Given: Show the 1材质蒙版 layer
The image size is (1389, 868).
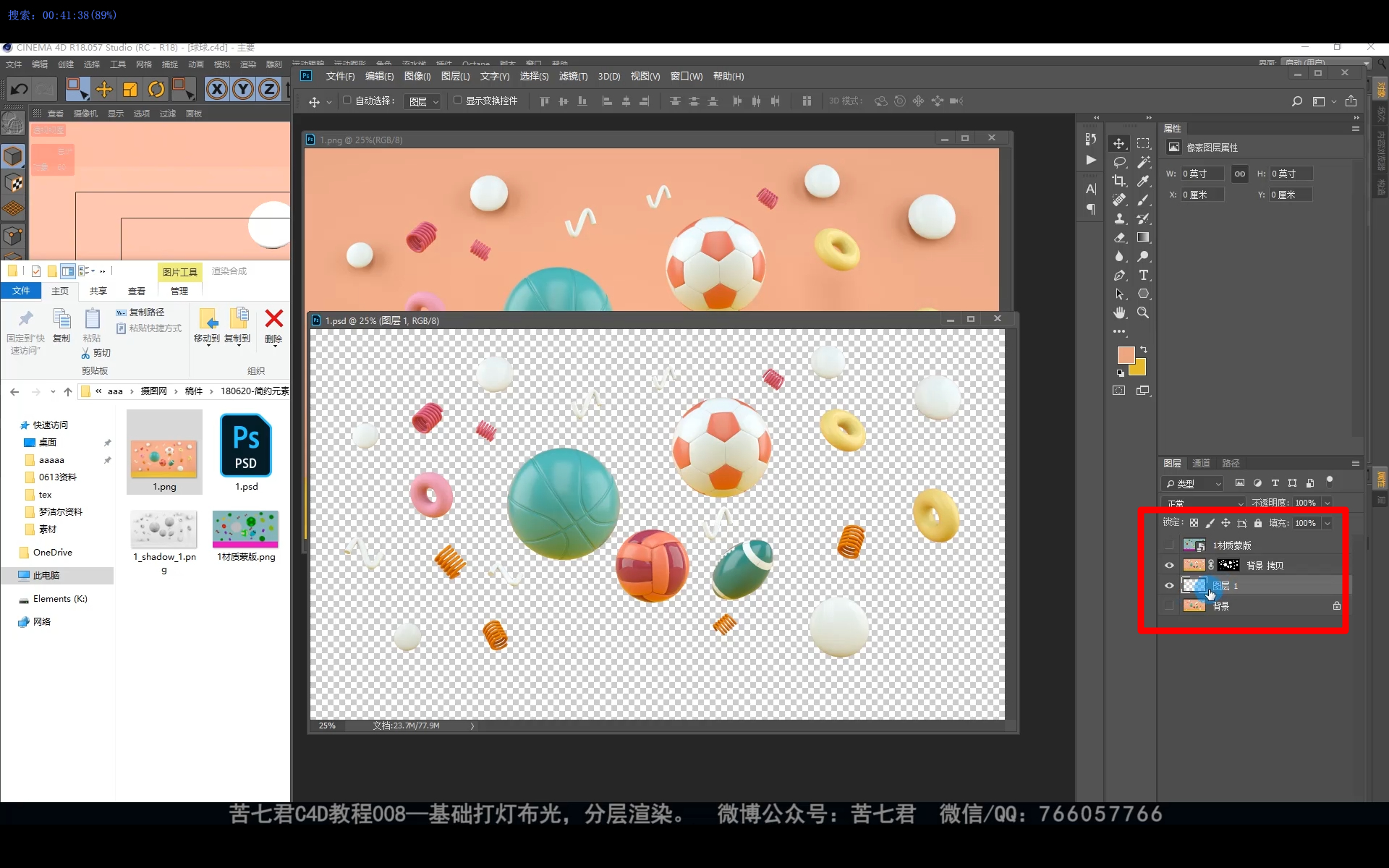Looking at the screenshot, I should (x=1169, y=545).
